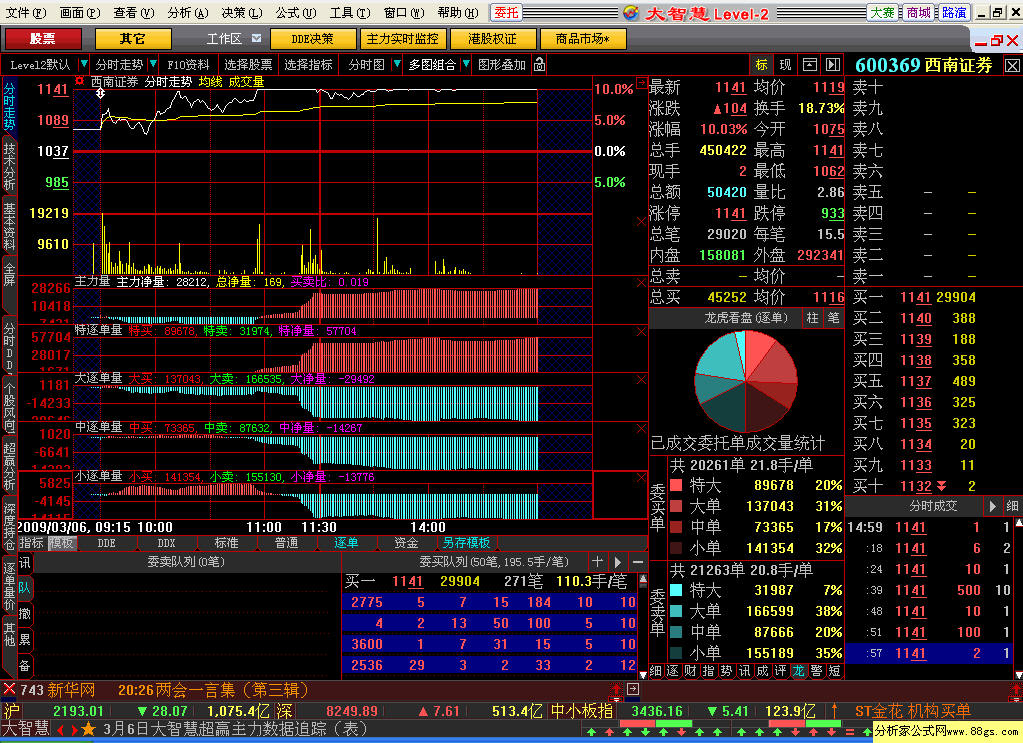The height and width of the screenshot is (743, 1023).
Task: Switch to the 逐单 template tab
Action: tap(346, 543)
